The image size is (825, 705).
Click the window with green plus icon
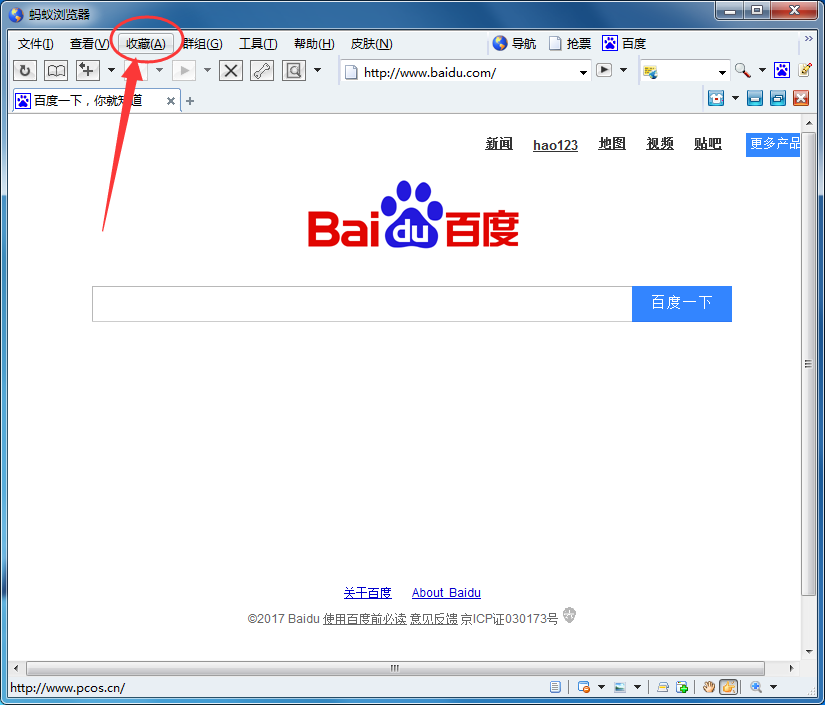tap(682, 687)
